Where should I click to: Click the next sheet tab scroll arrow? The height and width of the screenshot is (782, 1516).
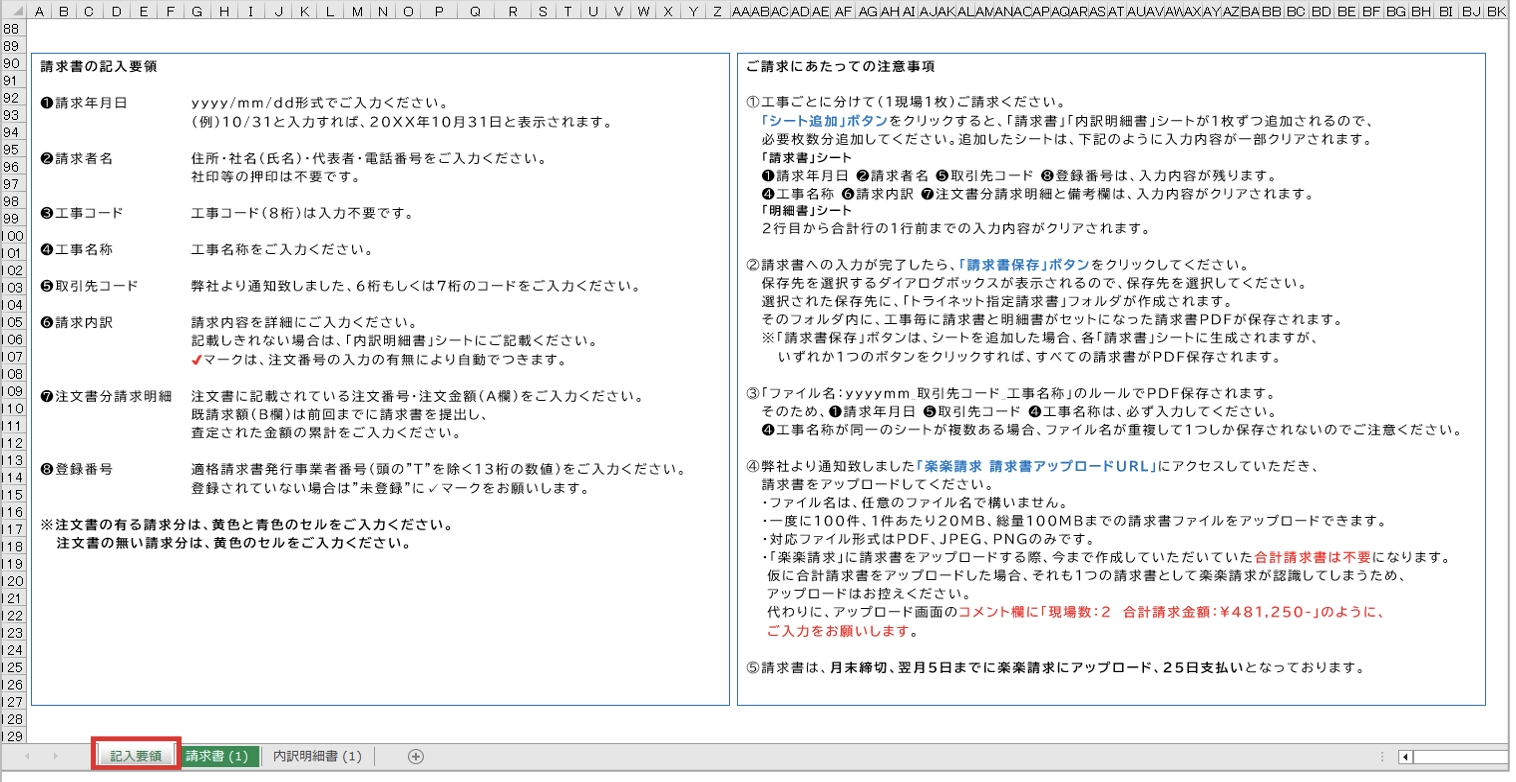point(54,757)
